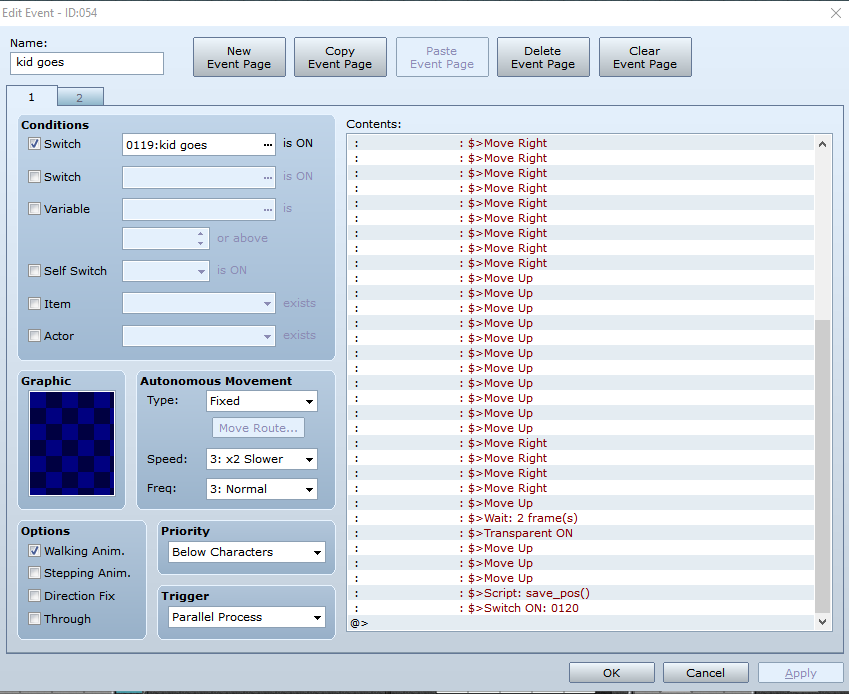Click the Clear Event Page button
849x694 pixels.
[644, 57]
